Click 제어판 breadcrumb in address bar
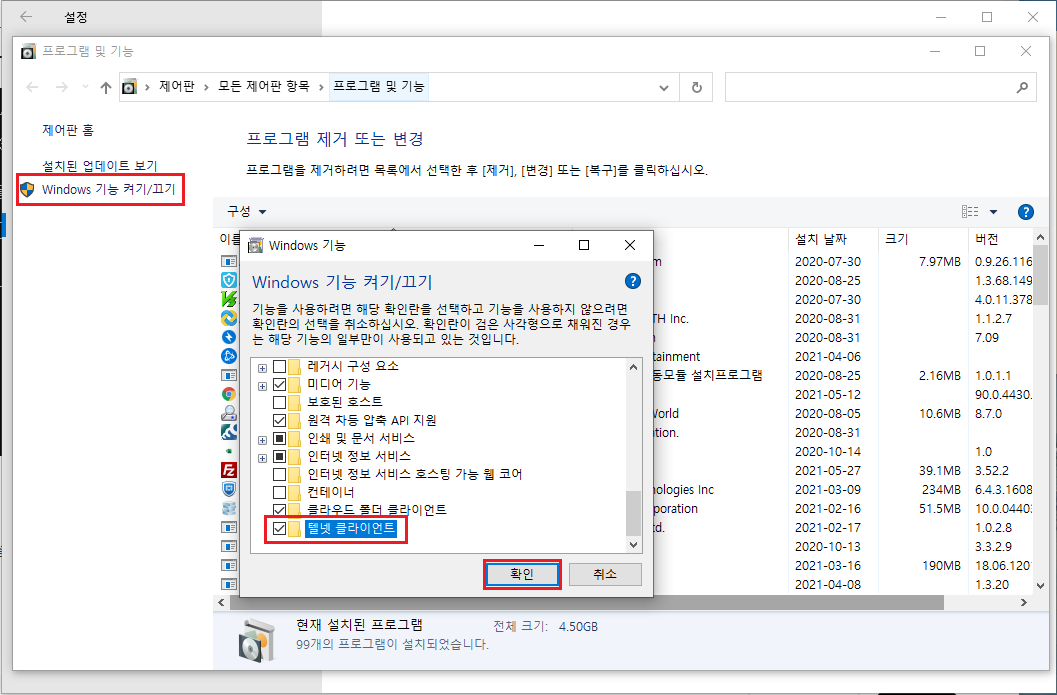The width and height of the screenshot is (1057, 695). point(177,86)
